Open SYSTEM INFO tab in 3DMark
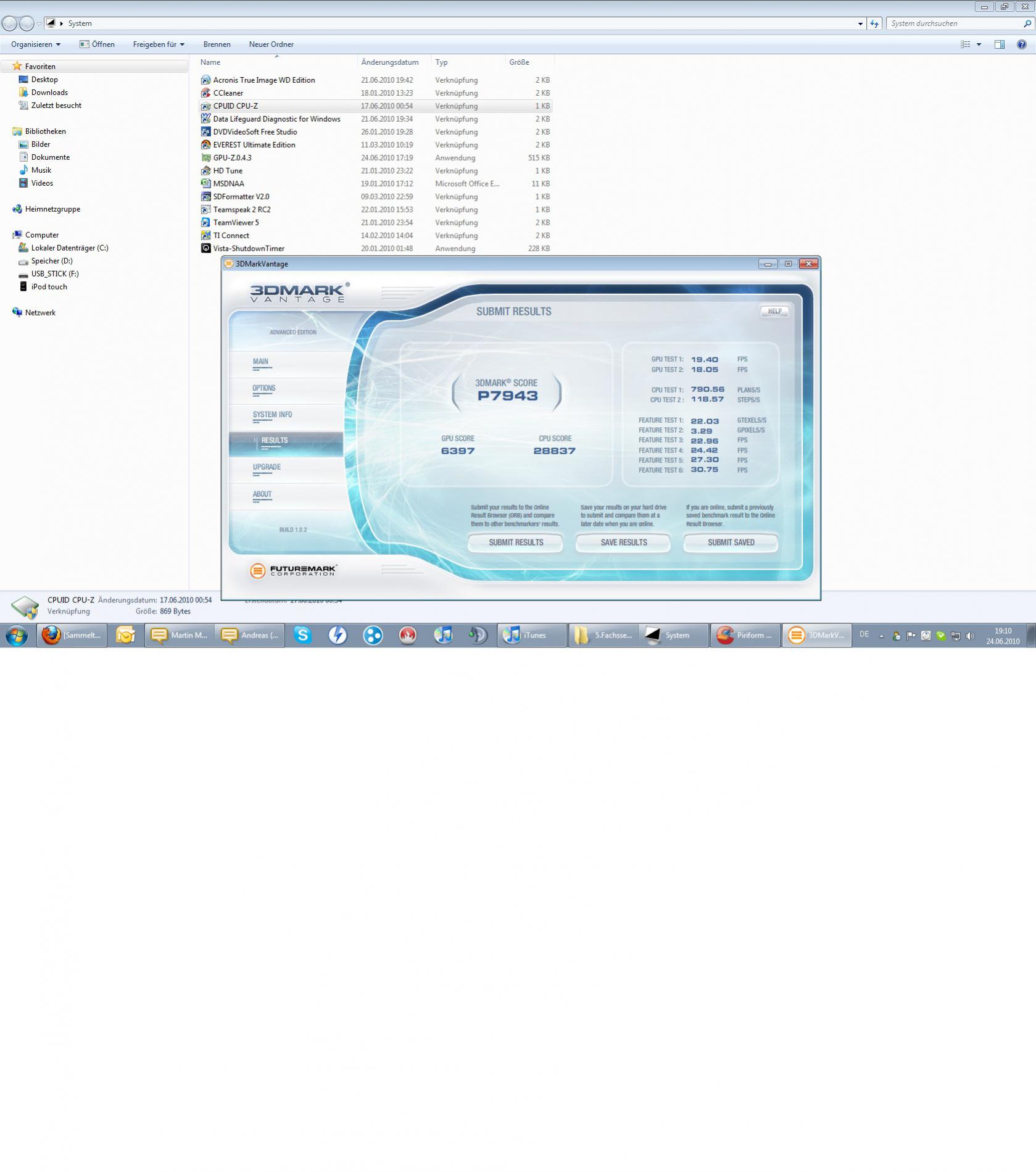Image resolution: width=1036 pixels, height=1172 pixels. pyautogui.click(x=286, y=417)
